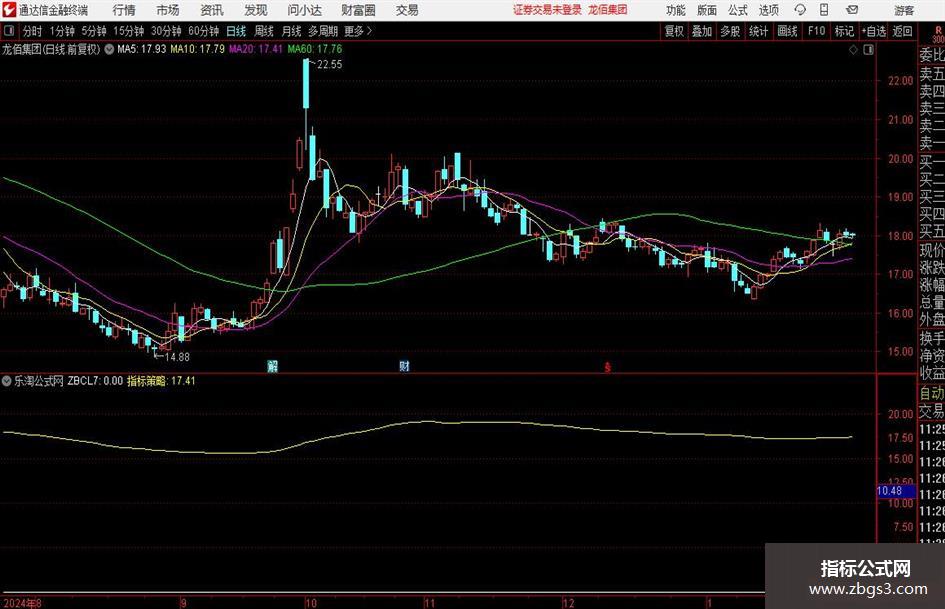Screen dimensions: 945x609
Task: Click the 22.55 high price label
Action: click(x=329, y=65)
